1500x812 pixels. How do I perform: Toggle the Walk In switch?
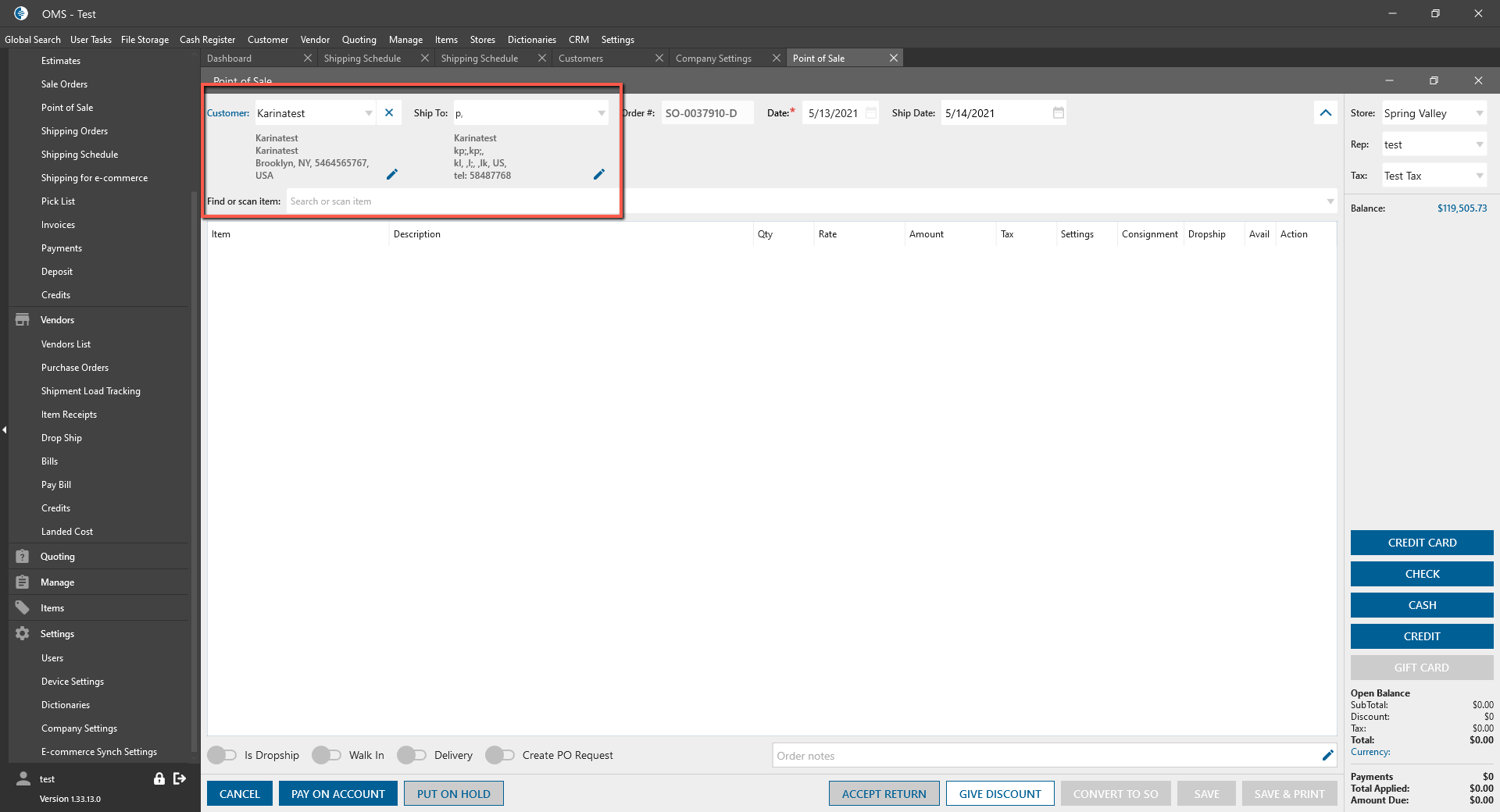click(327, 755)
